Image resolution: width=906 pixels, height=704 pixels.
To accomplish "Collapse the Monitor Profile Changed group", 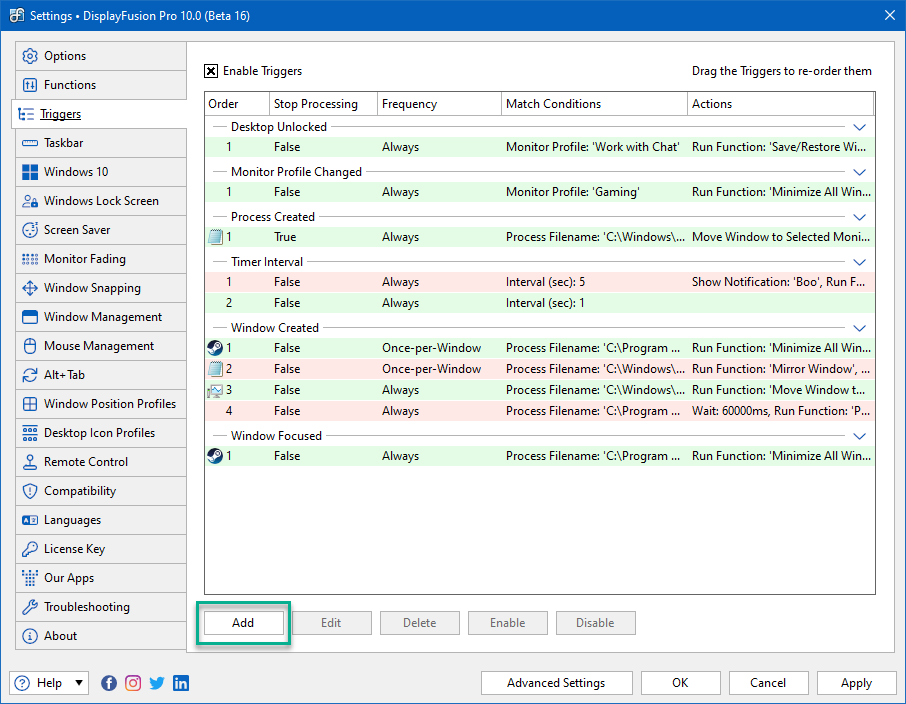I will point(859,172).
